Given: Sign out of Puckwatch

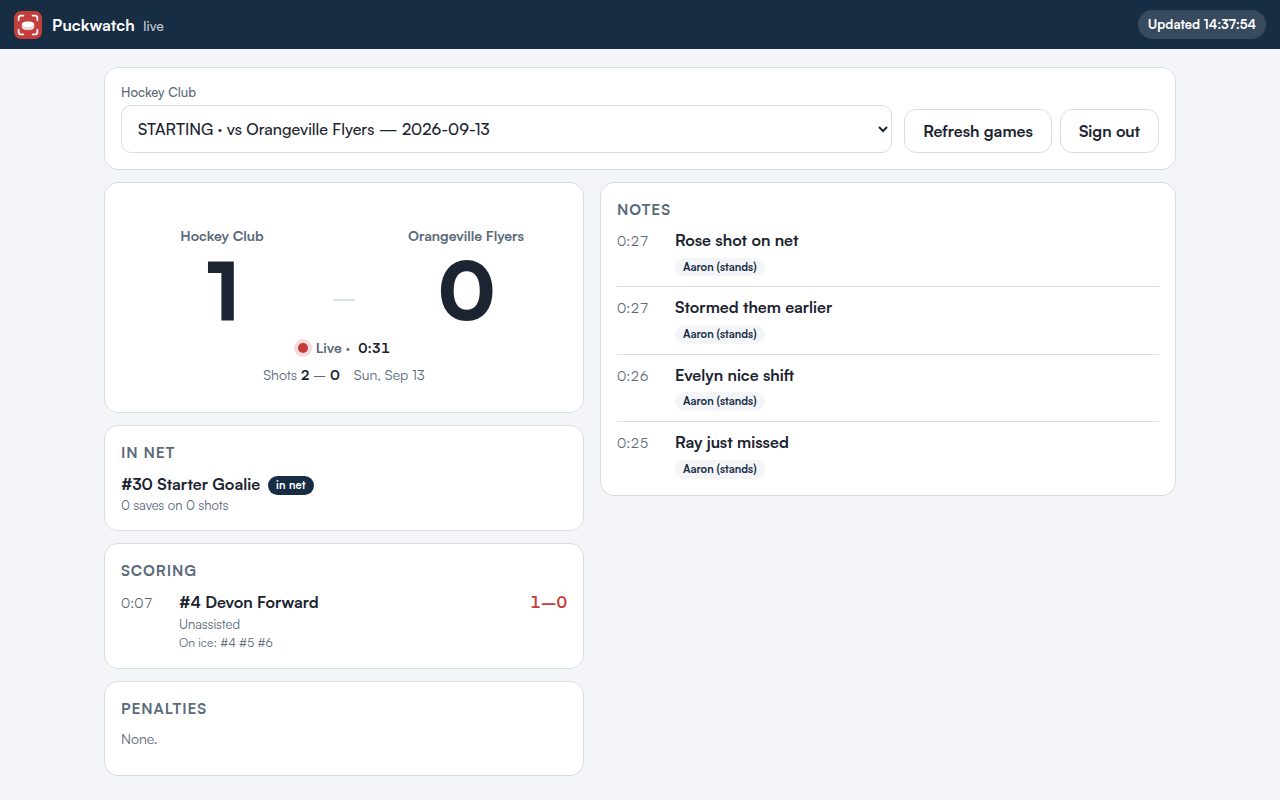Looking at the screenshot, I should click(1109, 131).
